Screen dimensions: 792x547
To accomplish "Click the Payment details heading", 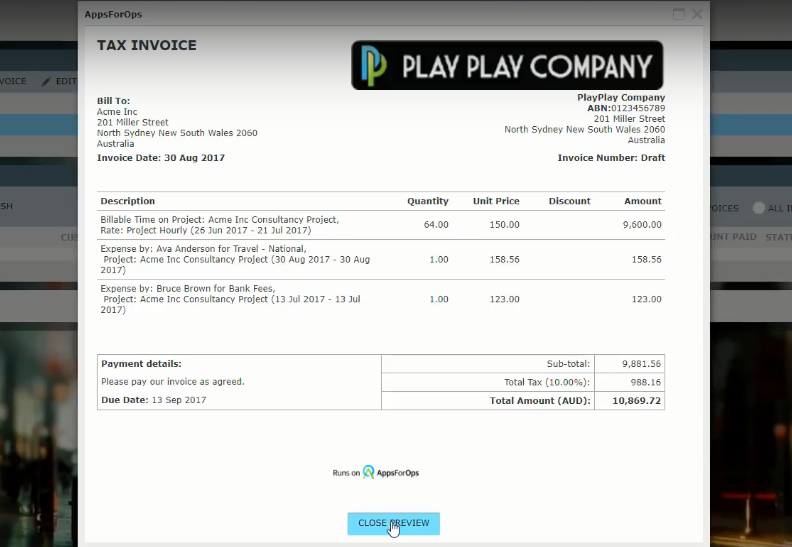I will click(141, 364).
